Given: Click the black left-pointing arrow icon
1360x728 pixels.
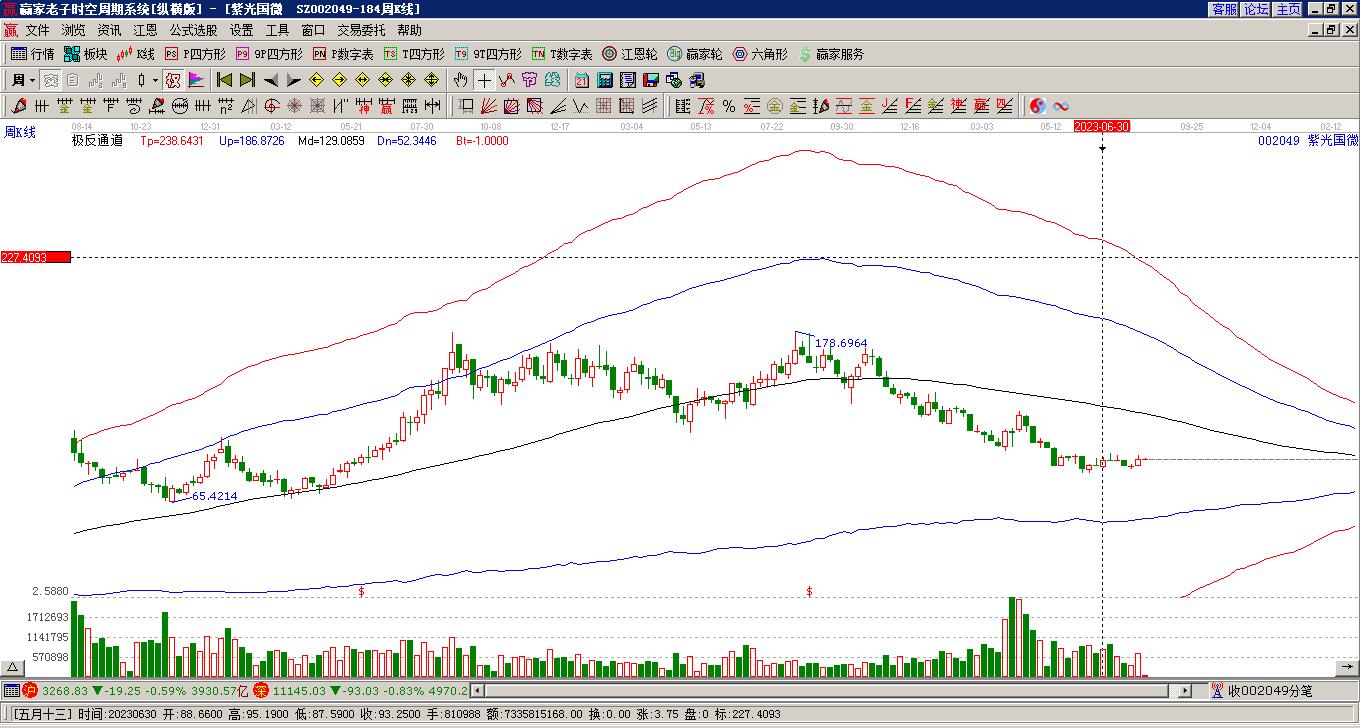Looking at the screenshot, I should click(x=271, y=80).
